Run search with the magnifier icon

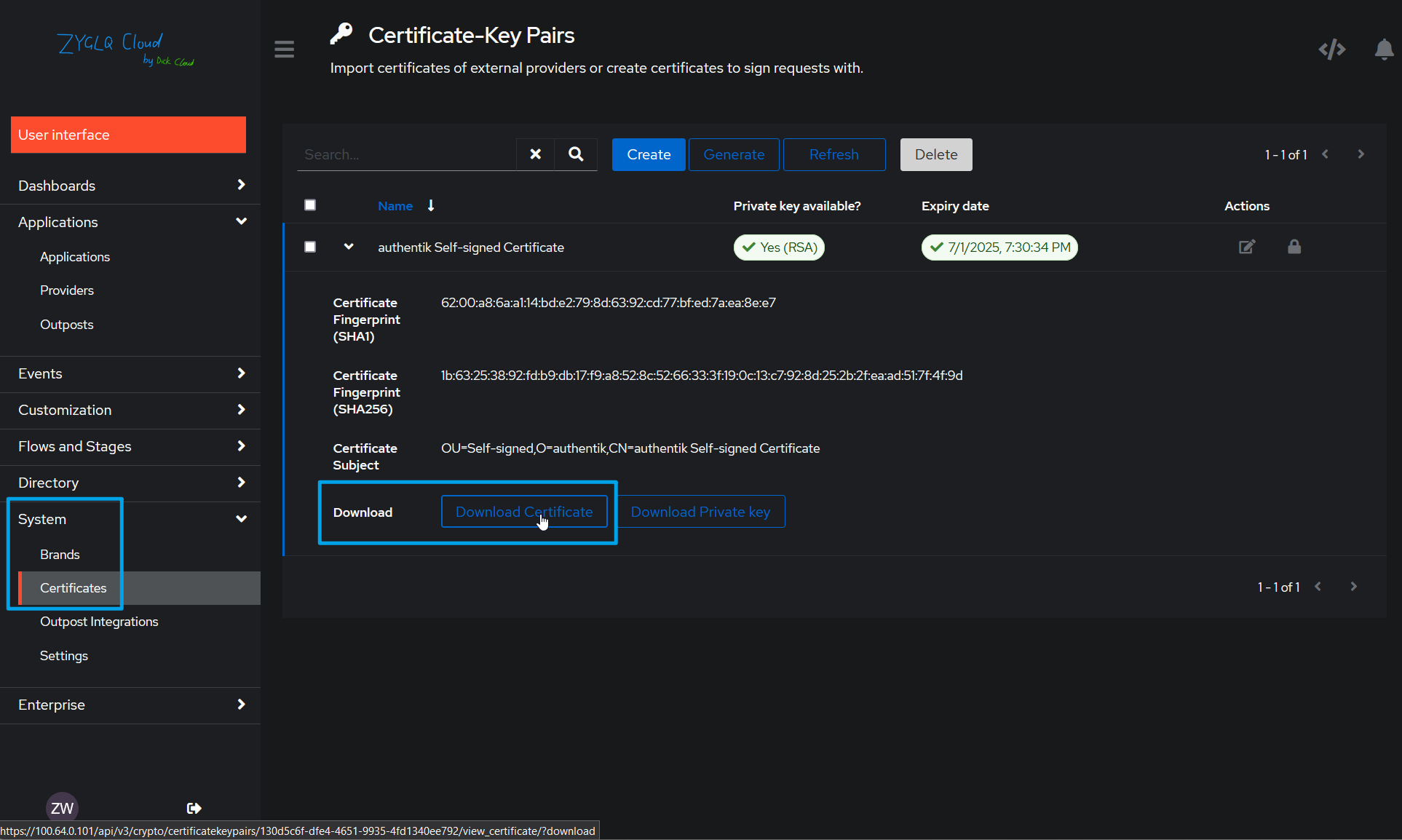576,154
